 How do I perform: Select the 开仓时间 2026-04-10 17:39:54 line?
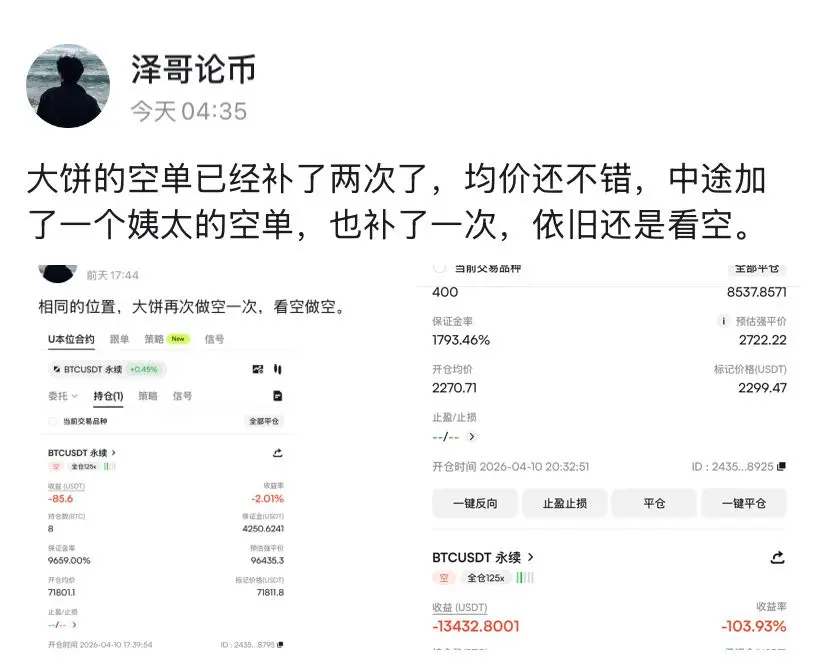[x=100, y=644]
